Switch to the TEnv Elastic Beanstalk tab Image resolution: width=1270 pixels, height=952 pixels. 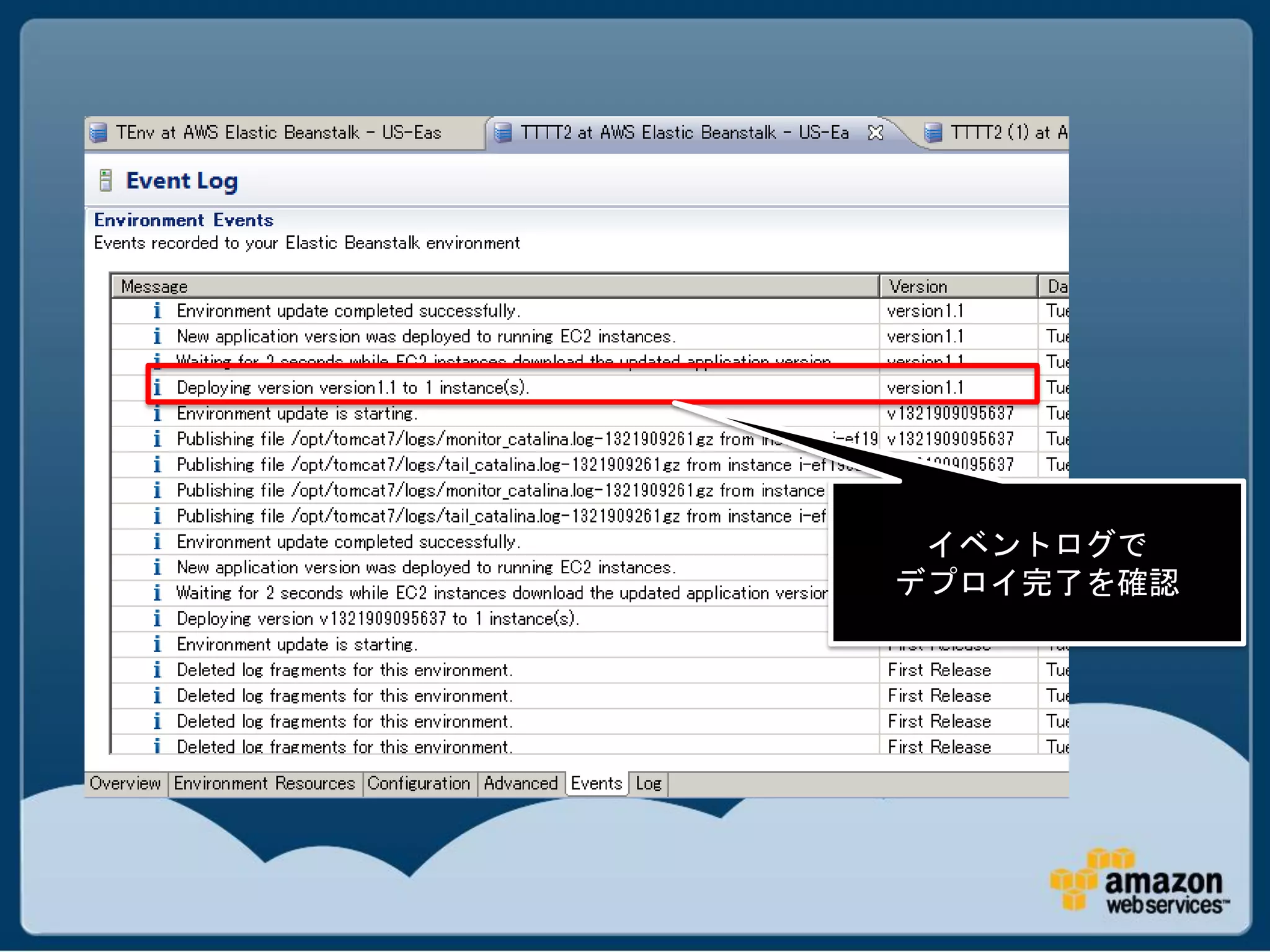(279, 133)
